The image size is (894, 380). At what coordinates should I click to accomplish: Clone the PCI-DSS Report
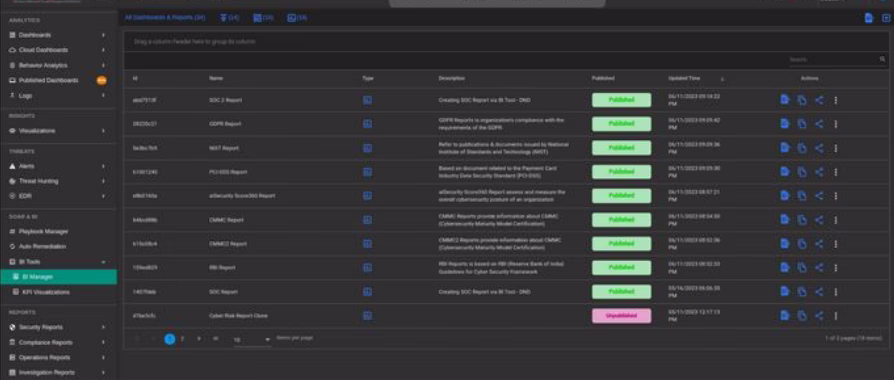click(x=802, y=172)
